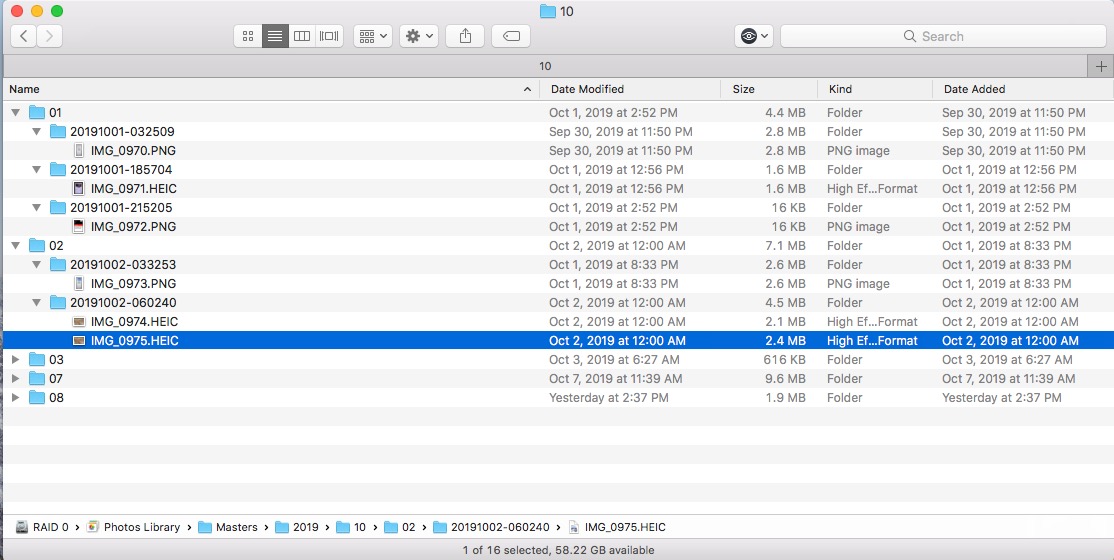Click 2019 in path bar
This screenshot has height=560, width=1114.
coord(297,527)
